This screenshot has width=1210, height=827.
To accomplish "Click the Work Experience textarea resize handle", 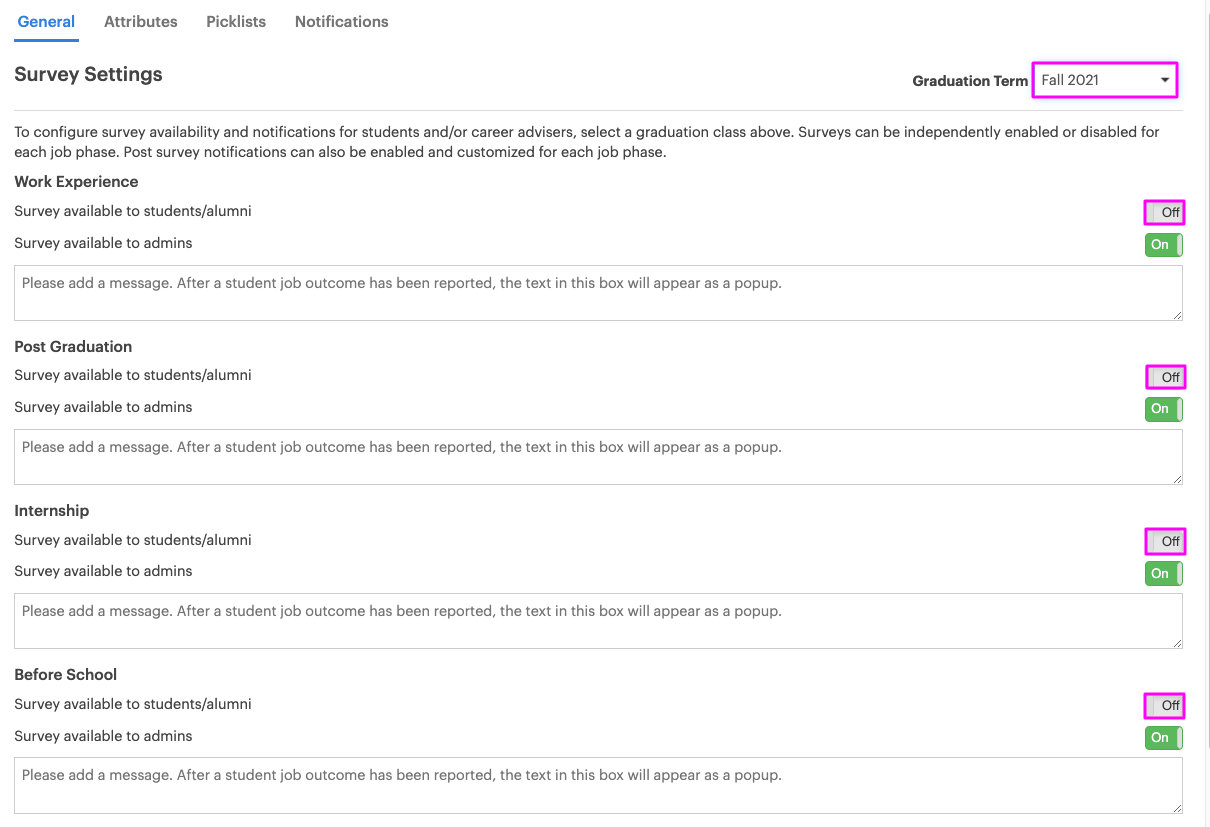I will coord(1176,314).
